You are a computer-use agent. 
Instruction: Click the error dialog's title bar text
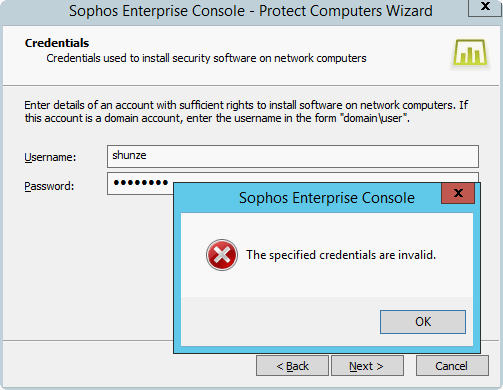click(x=327, y=198)
